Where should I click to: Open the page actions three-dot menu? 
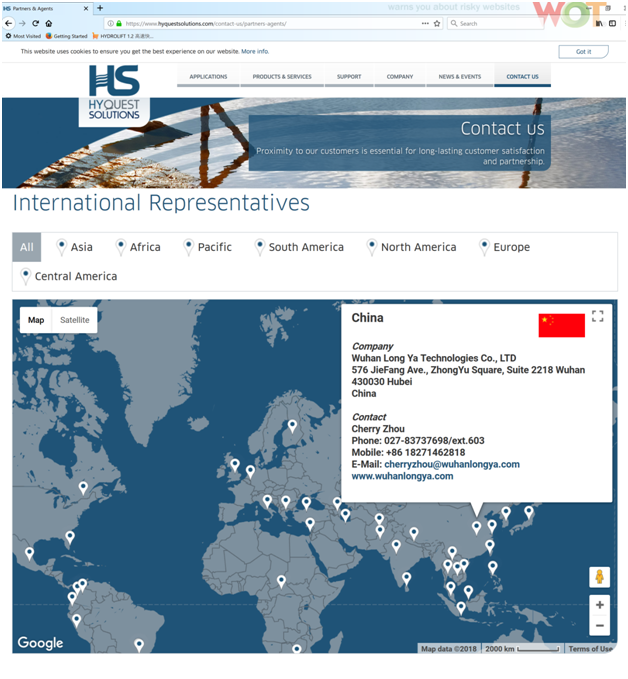(x=425, y=23)
